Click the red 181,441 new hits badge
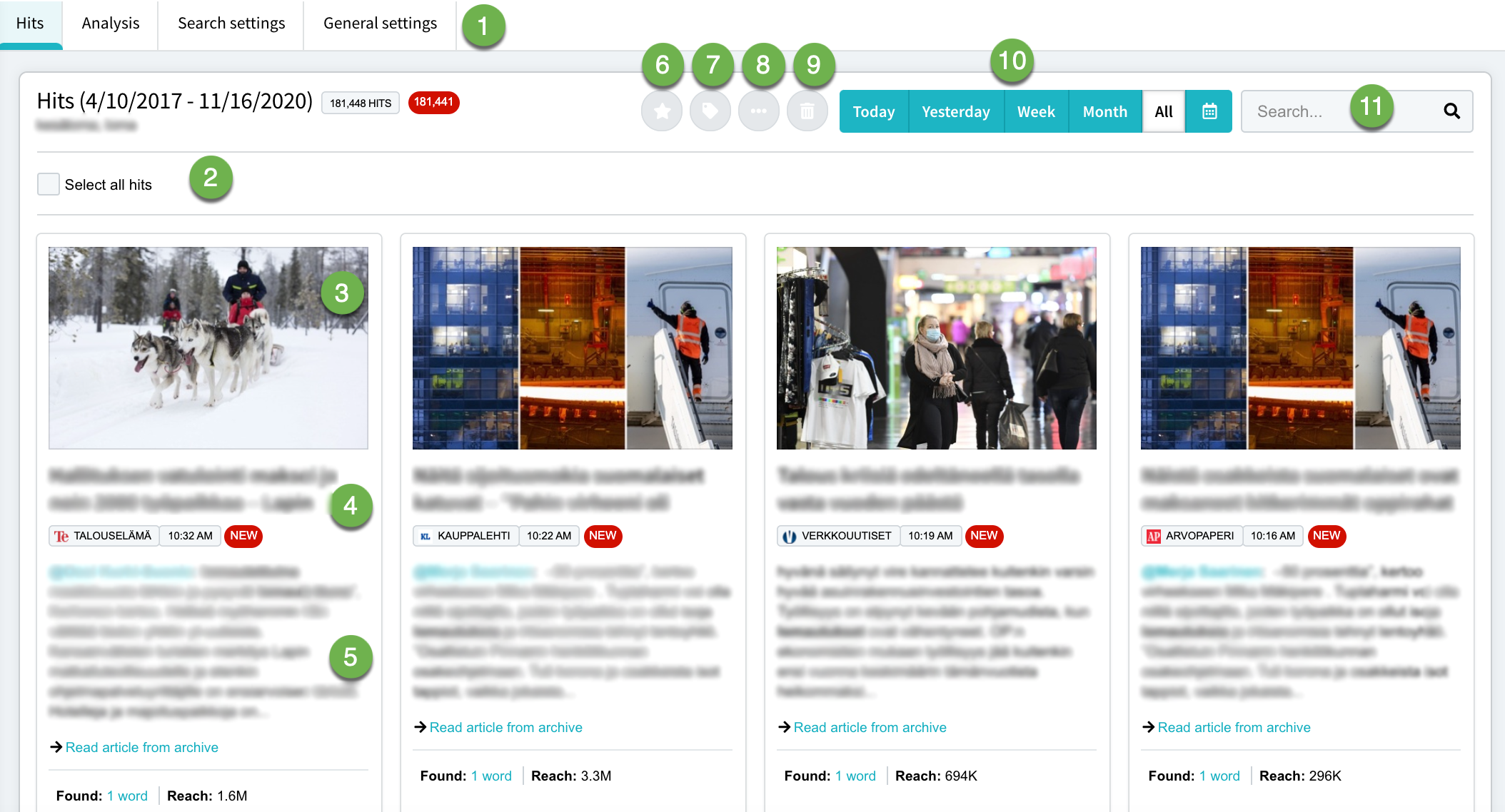This screenshot has height=812, width=1505. tap(433, 102)
